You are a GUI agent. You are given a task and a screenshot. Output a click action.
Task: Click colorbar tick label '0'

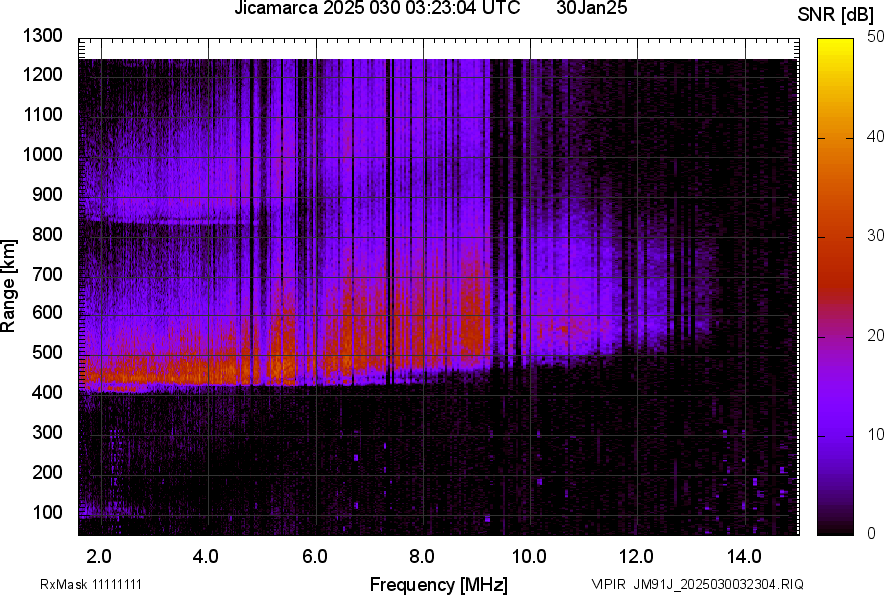point(872,533)
